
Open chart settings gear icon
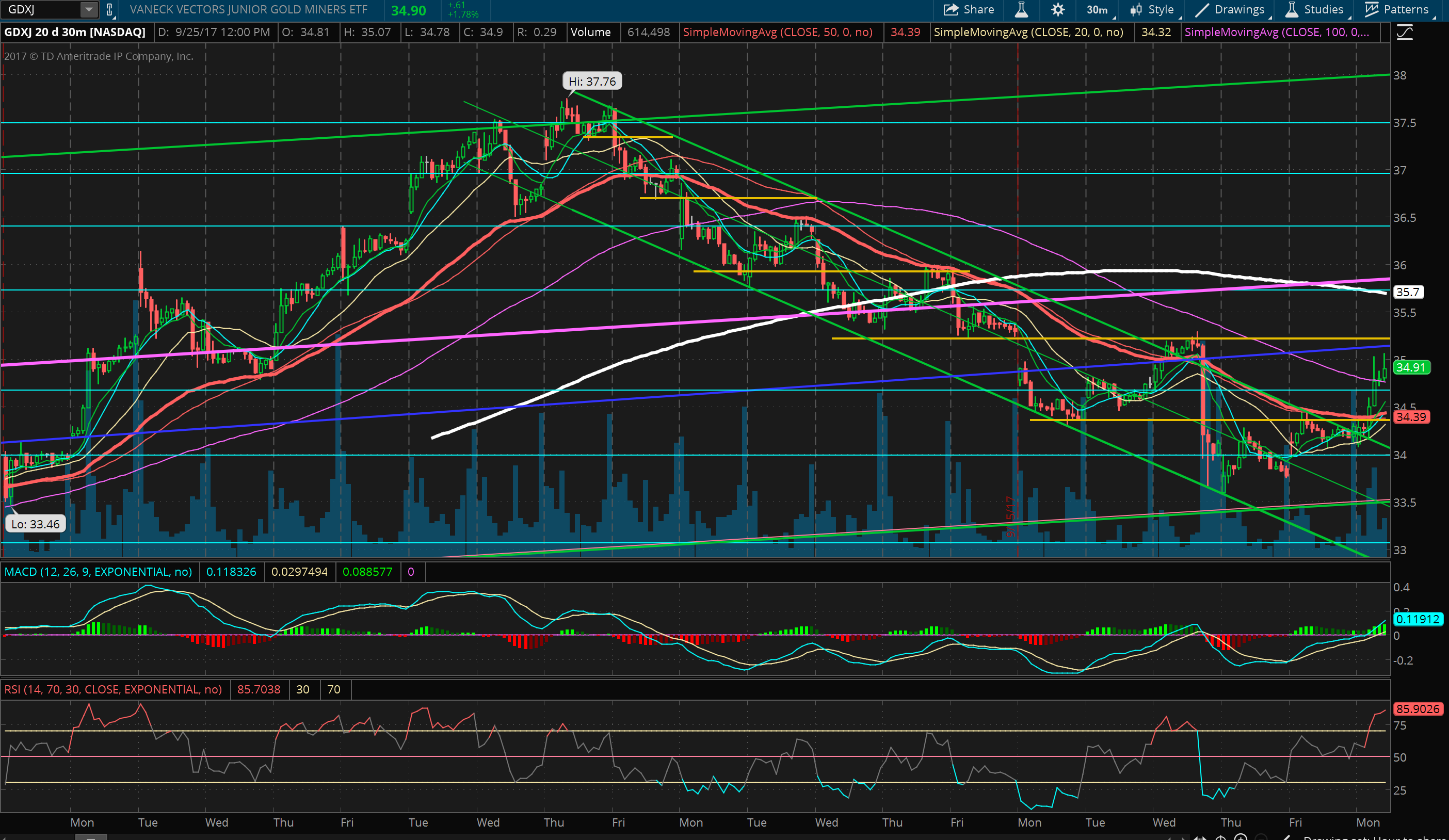pos(1057,9)
